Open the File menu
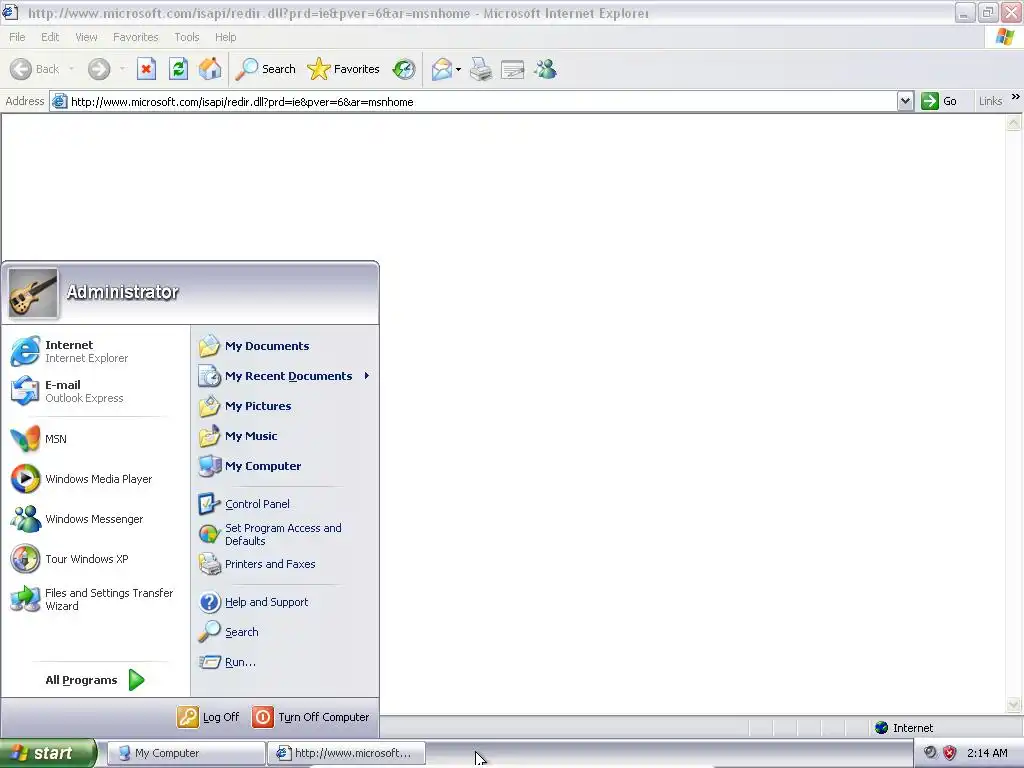Image resolution: width=1024 pixels, height=768 pixels. click(17, 37)
